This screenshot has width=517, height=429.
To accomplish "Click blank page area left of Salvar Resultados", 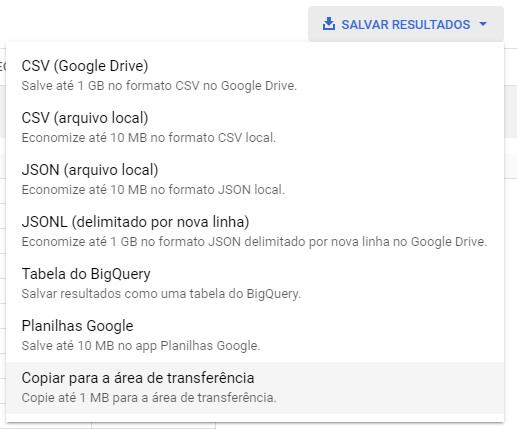I will (x=153, y=20).
